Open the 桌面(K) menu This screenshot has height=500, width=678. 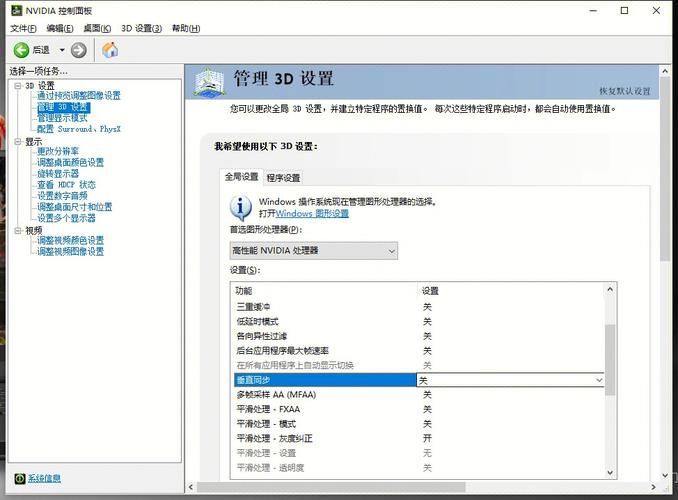pyautogui.click(x=97, y=29)
